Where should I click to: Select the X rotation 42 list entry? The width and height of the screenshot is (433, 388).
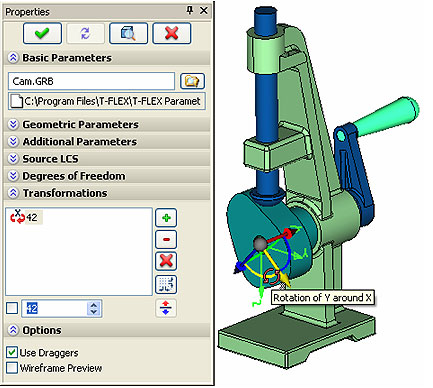26,217
